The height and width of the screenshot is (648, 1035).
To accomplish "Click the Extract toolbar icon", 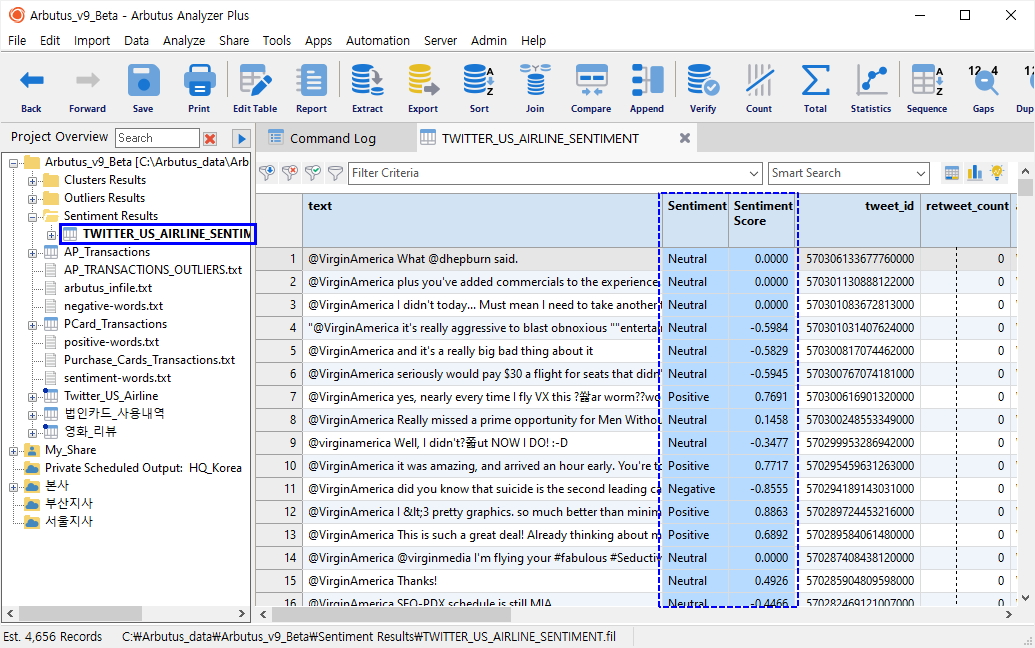I will 367,88.
